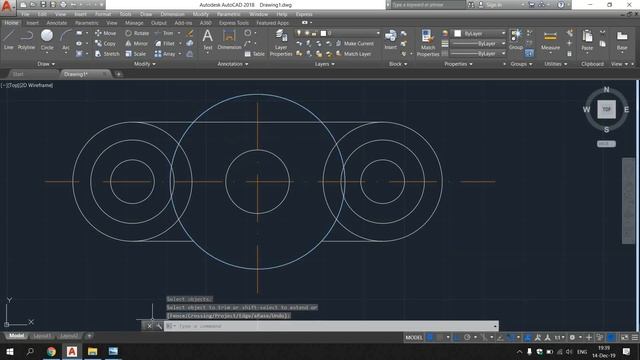Click the Save icon in quick access toolbar

(43, 5)
